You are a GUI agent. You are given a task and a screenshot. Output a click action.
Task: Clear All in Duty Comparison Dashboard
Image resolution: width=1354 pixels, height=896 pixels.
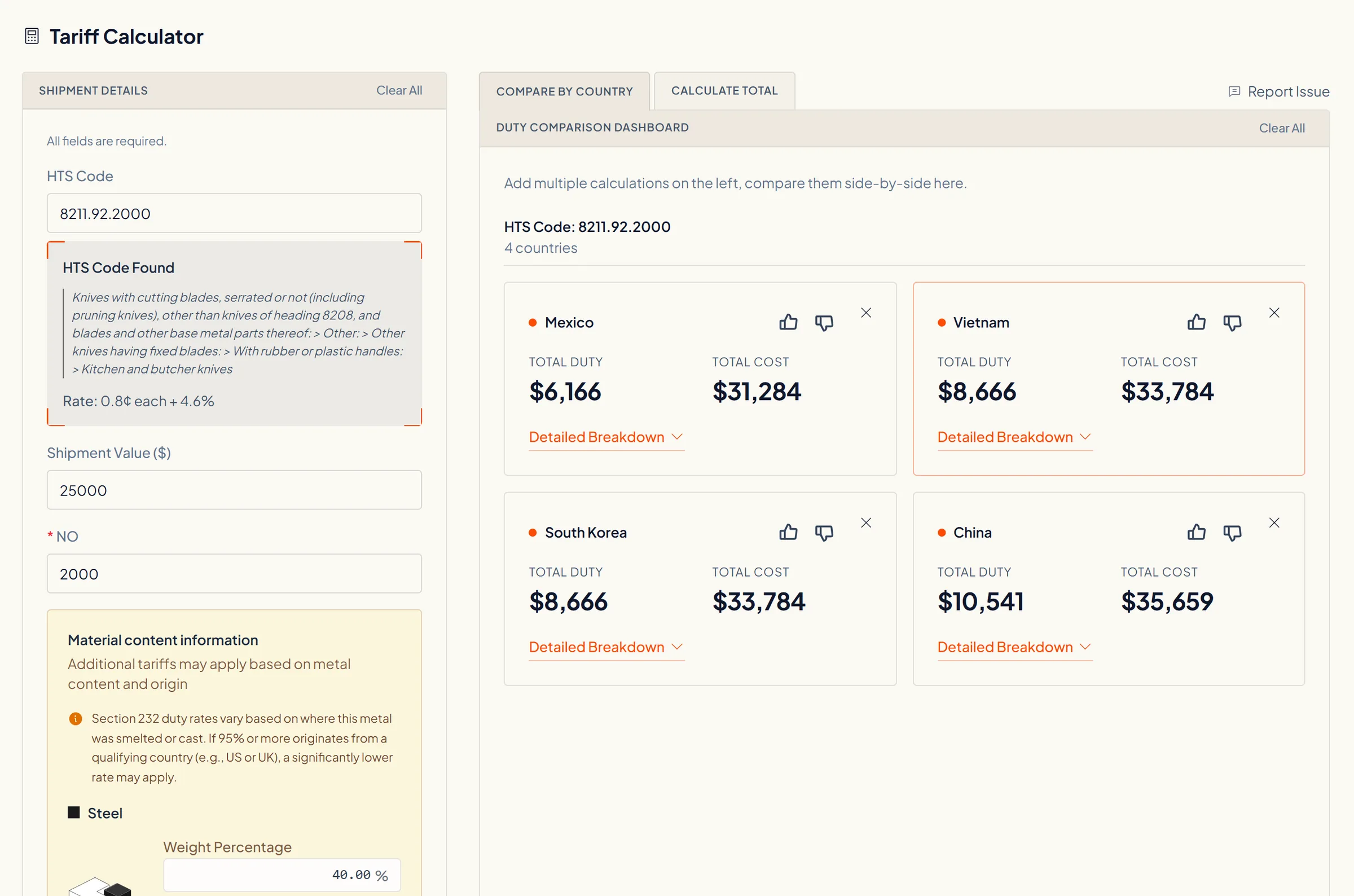point(1282,128)
